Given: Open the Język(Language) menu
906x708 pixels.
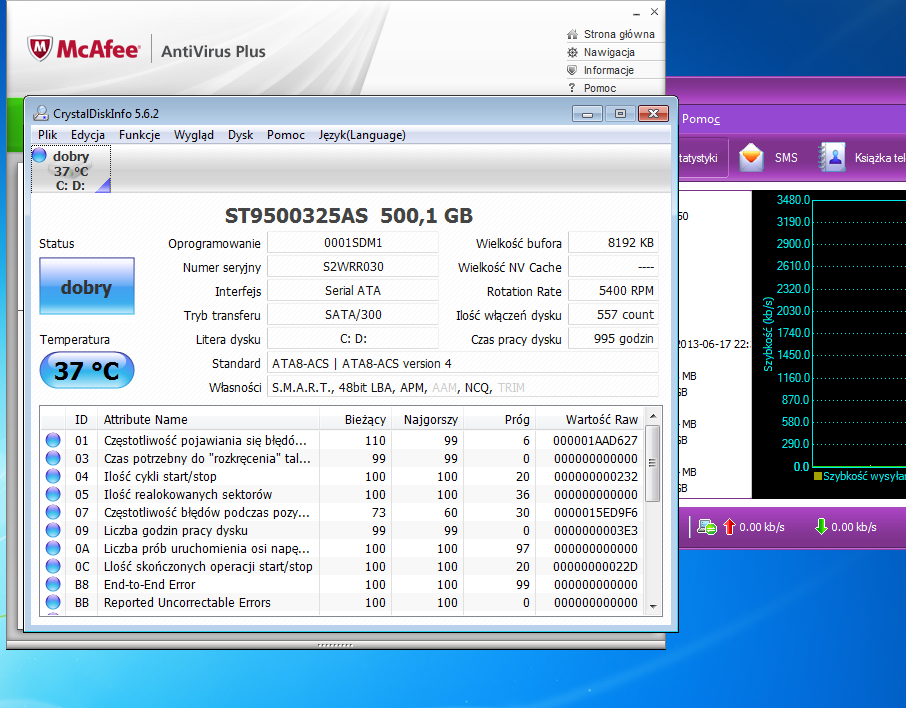Looking at the screenshot, I should [362, 135].
